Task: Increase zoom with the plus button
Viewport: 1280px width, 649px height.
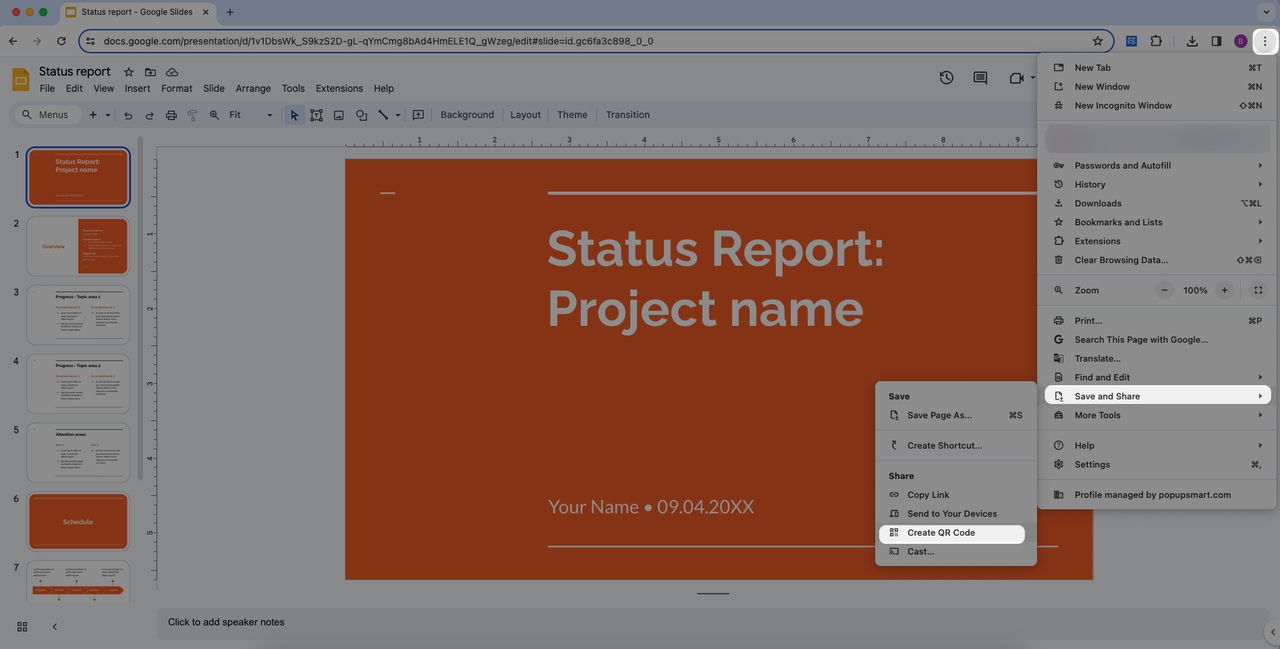Action: (1224, 290)
